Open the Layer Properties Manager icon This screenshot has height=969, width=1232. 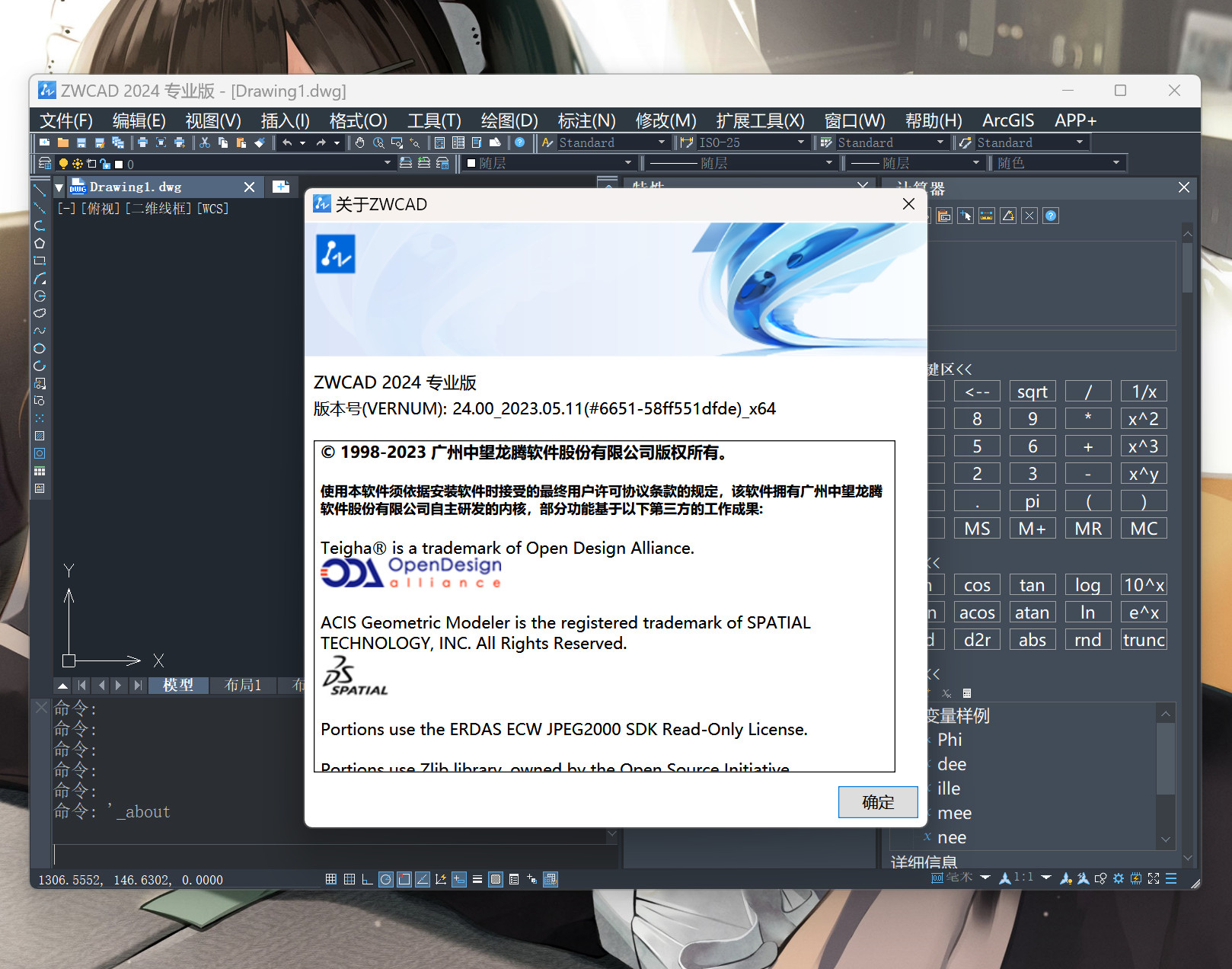pos(45,163)
